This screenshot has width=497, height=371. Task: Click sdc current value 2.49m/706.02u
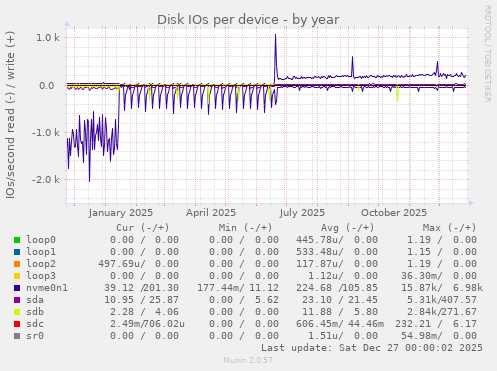click(x=147, y=324)
